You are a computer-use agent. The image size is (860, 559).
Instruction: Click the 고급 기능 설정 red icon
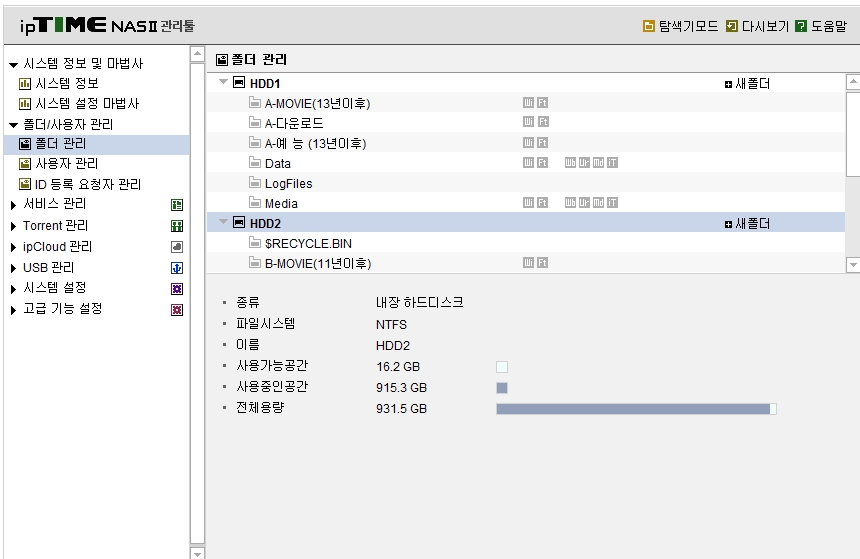177,310
